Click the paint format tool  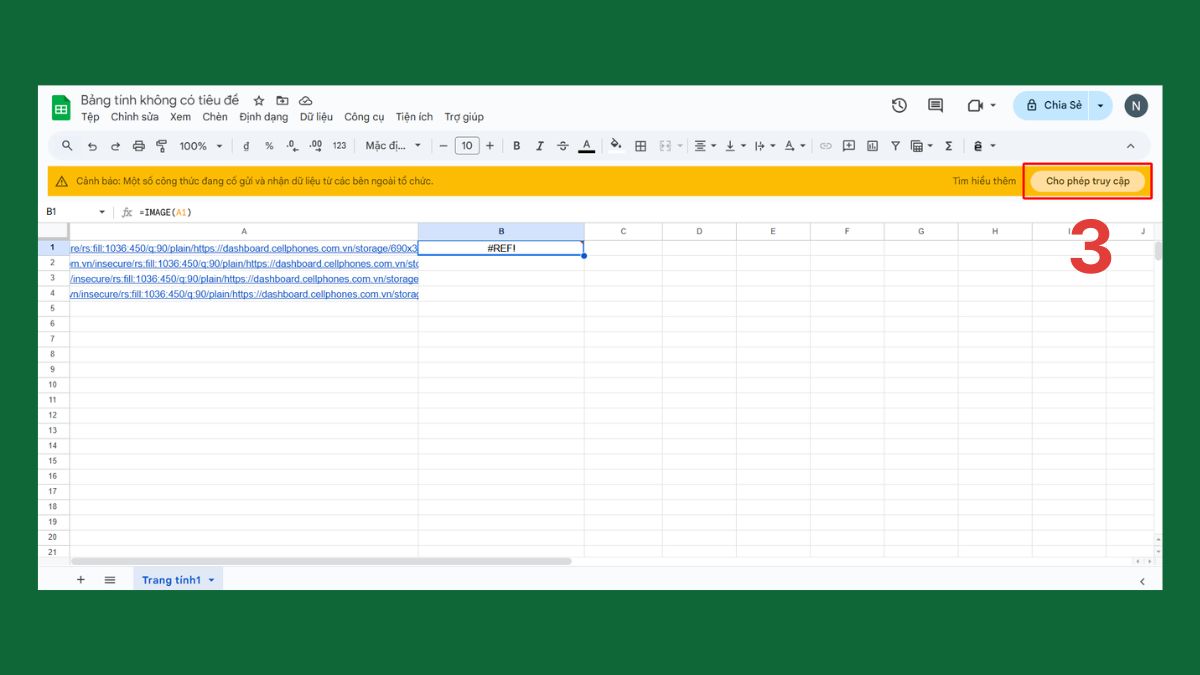click(x=161, y=145)
